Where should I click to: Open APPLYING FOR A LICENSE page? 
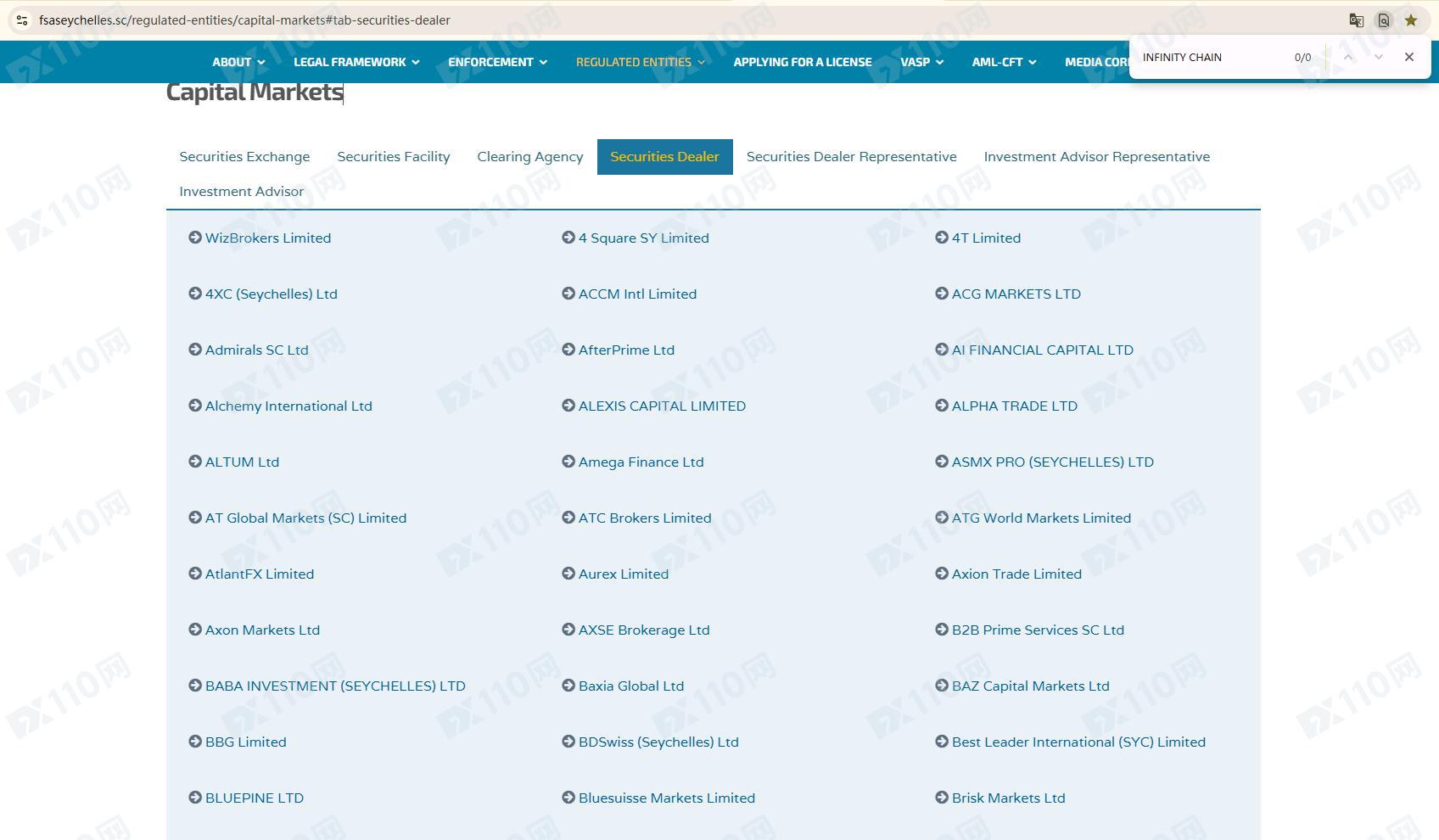click(803, 62)
